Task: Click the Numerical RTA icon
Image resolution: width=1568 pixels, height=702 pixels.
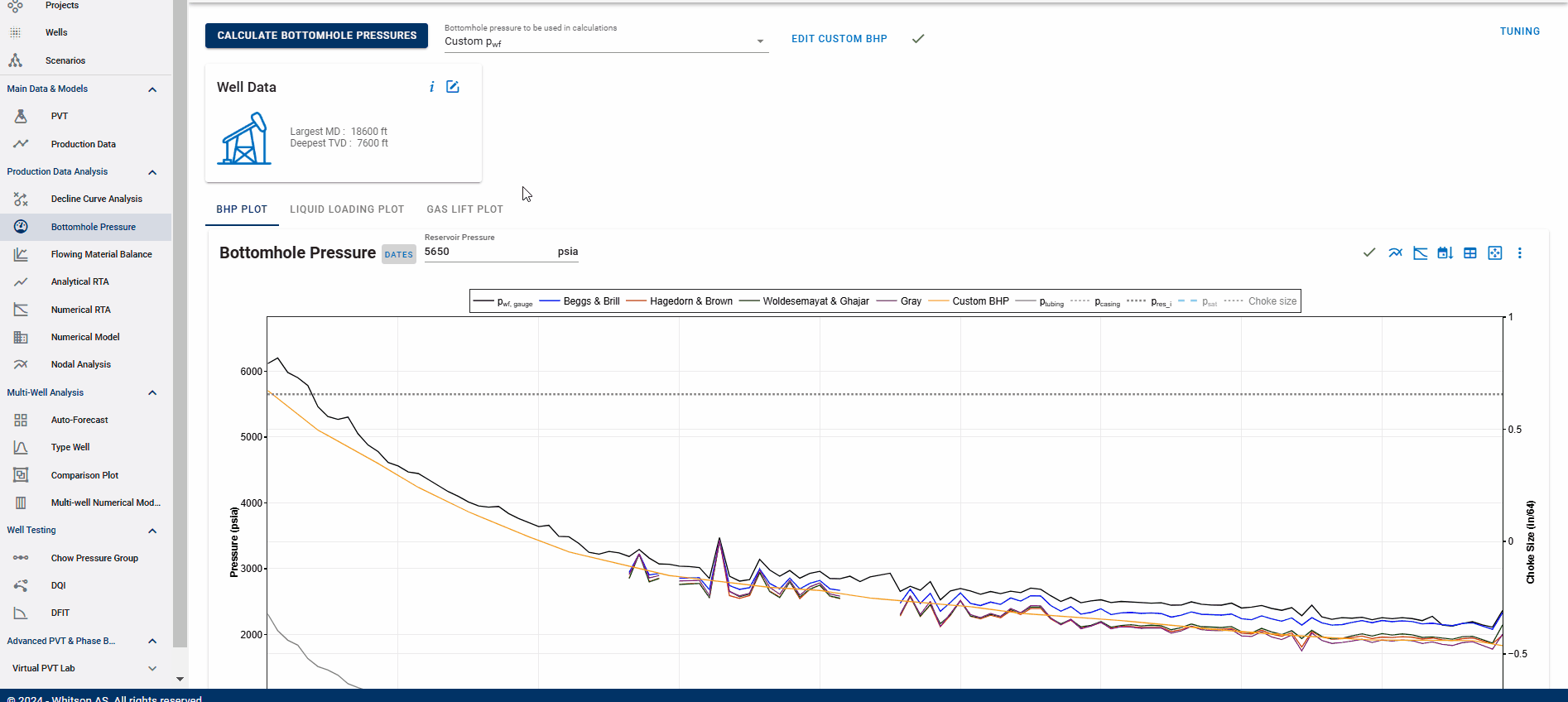Action: pyautogui.click(x=21, y=310)
